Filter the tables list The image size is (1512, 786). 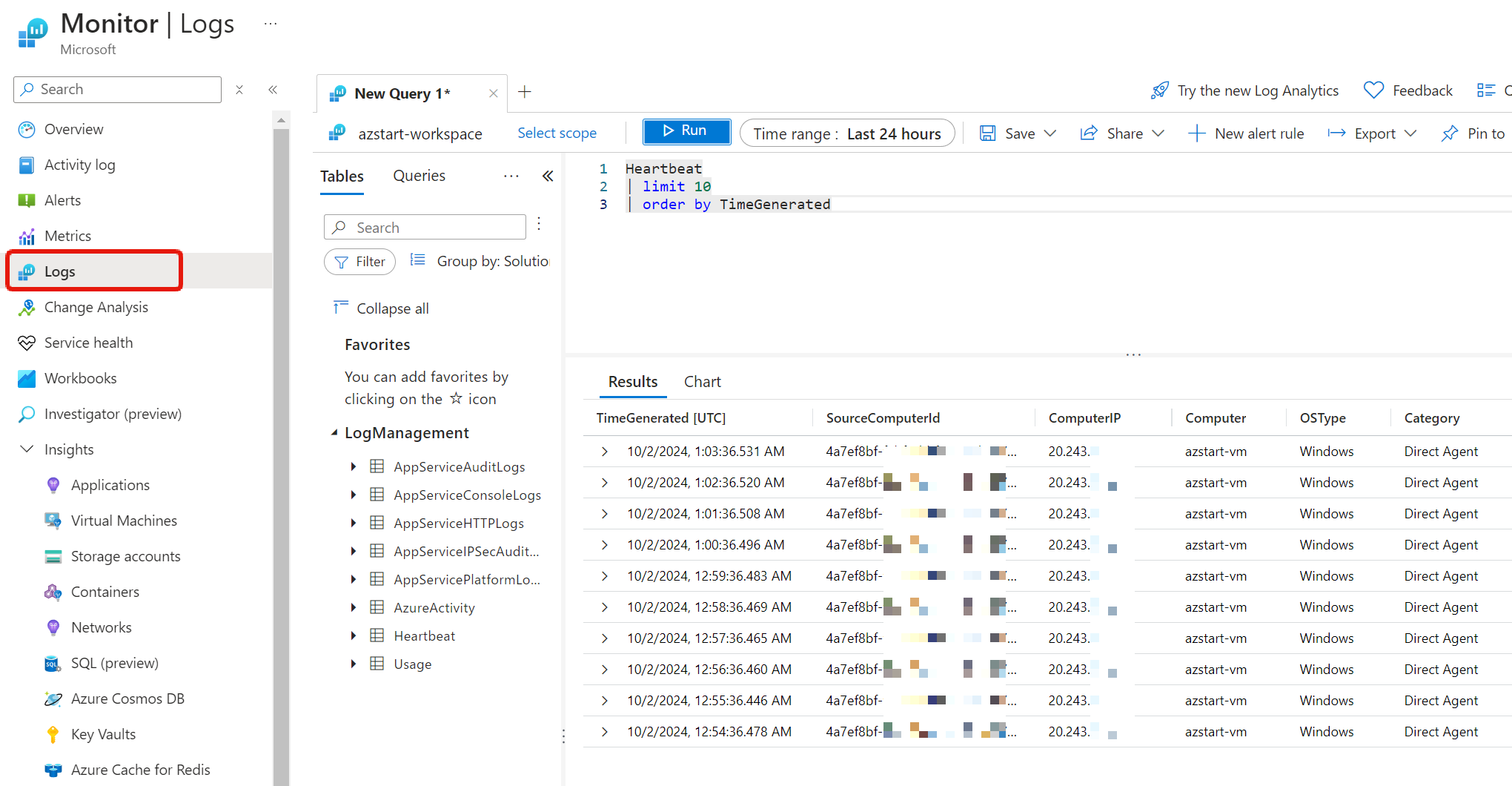(359, 262)
